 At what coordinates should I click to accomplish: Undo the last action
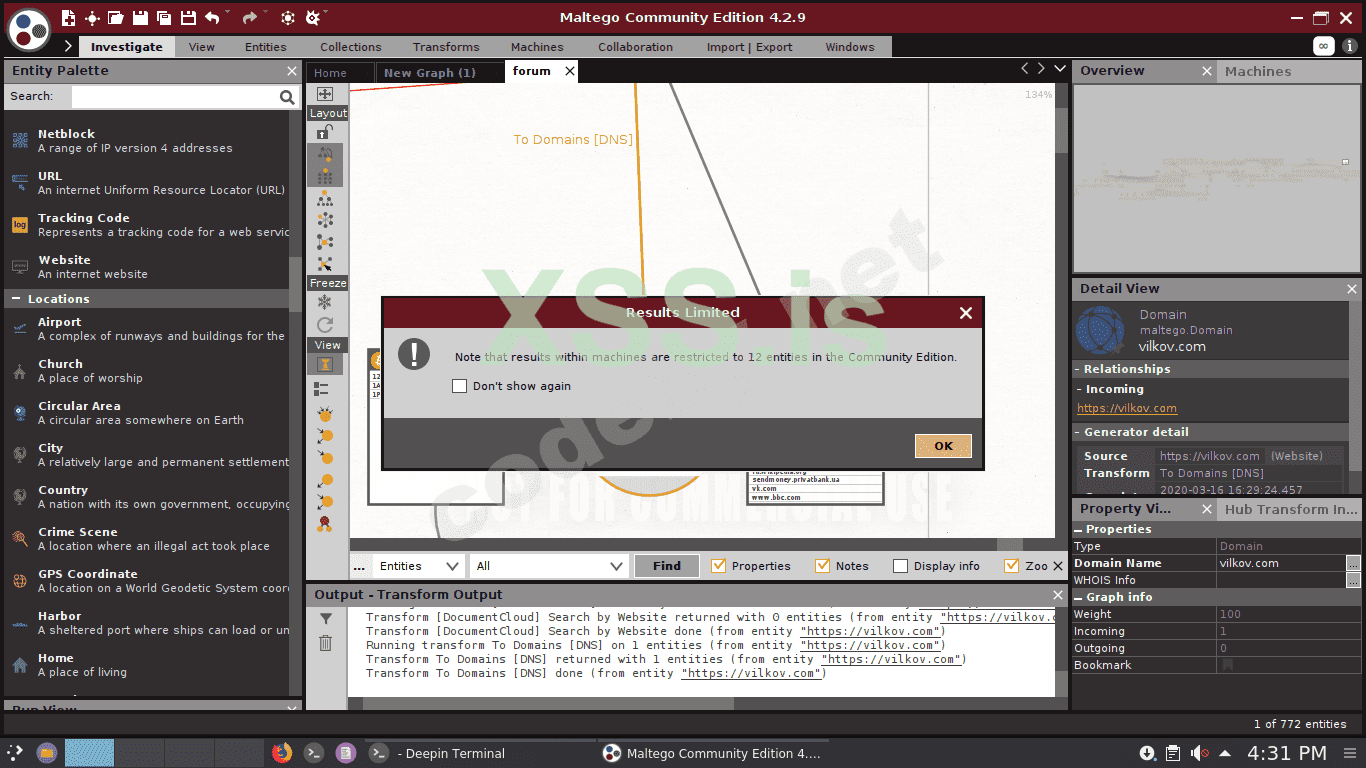pyautogui.click(x=212, y=17)
